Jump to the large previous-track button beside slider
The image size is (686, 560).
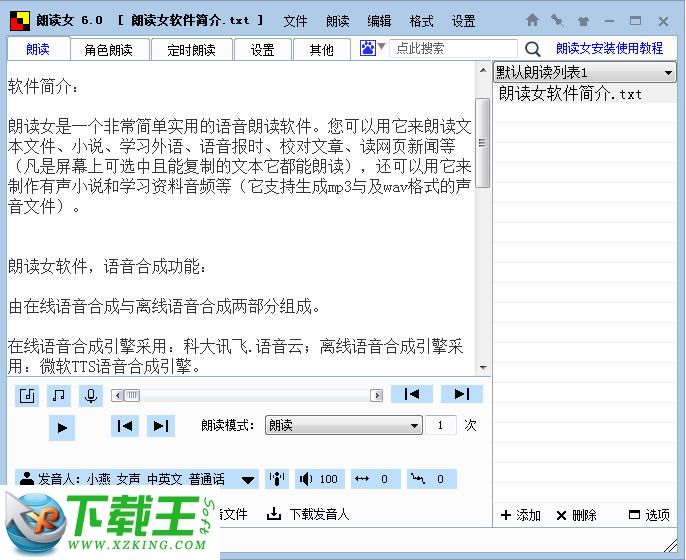(x=412, y=394)
